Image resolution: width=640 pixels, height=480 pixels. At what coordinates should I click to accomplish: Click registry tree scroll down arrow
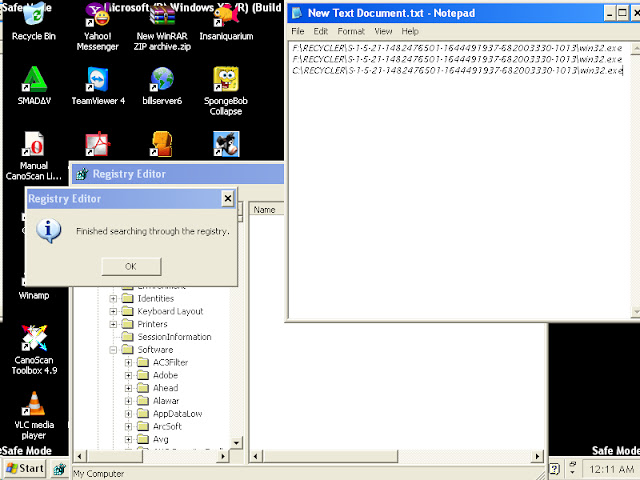click(236, 443)
